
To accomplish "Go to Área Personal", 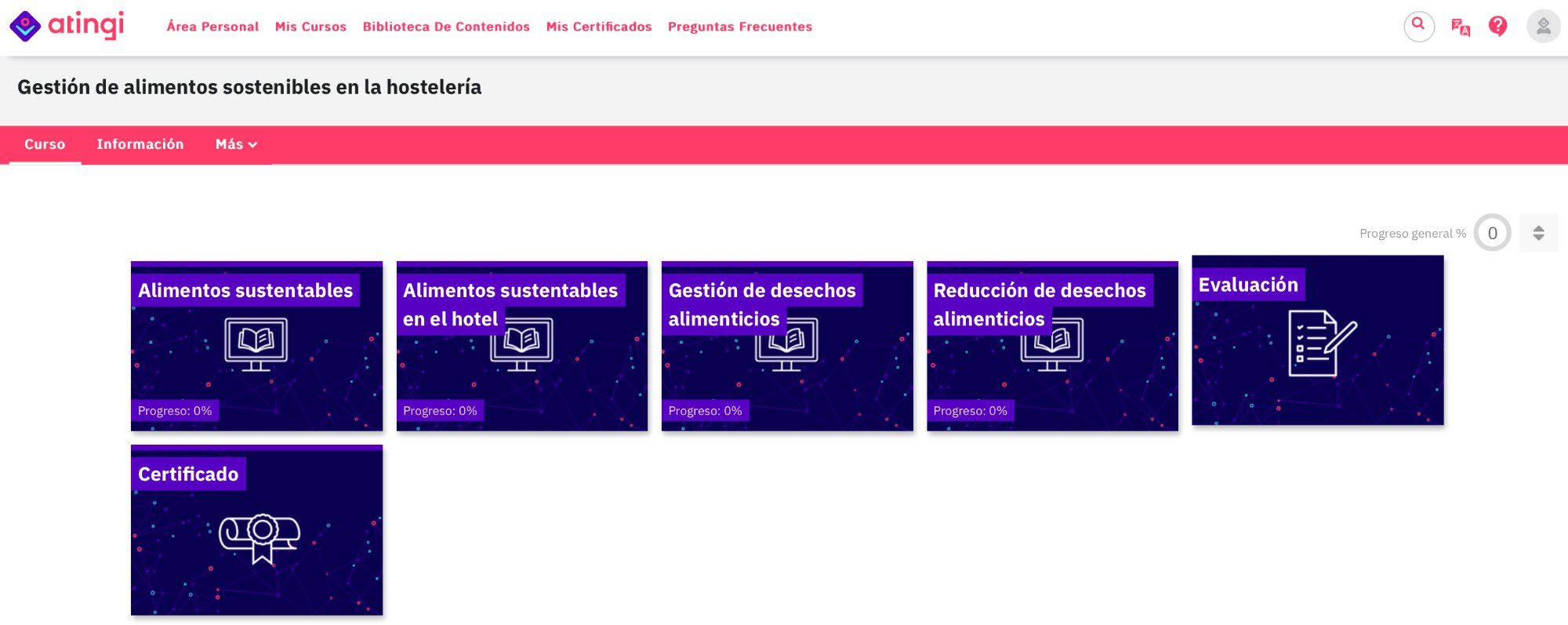I will tap(212, 27).
